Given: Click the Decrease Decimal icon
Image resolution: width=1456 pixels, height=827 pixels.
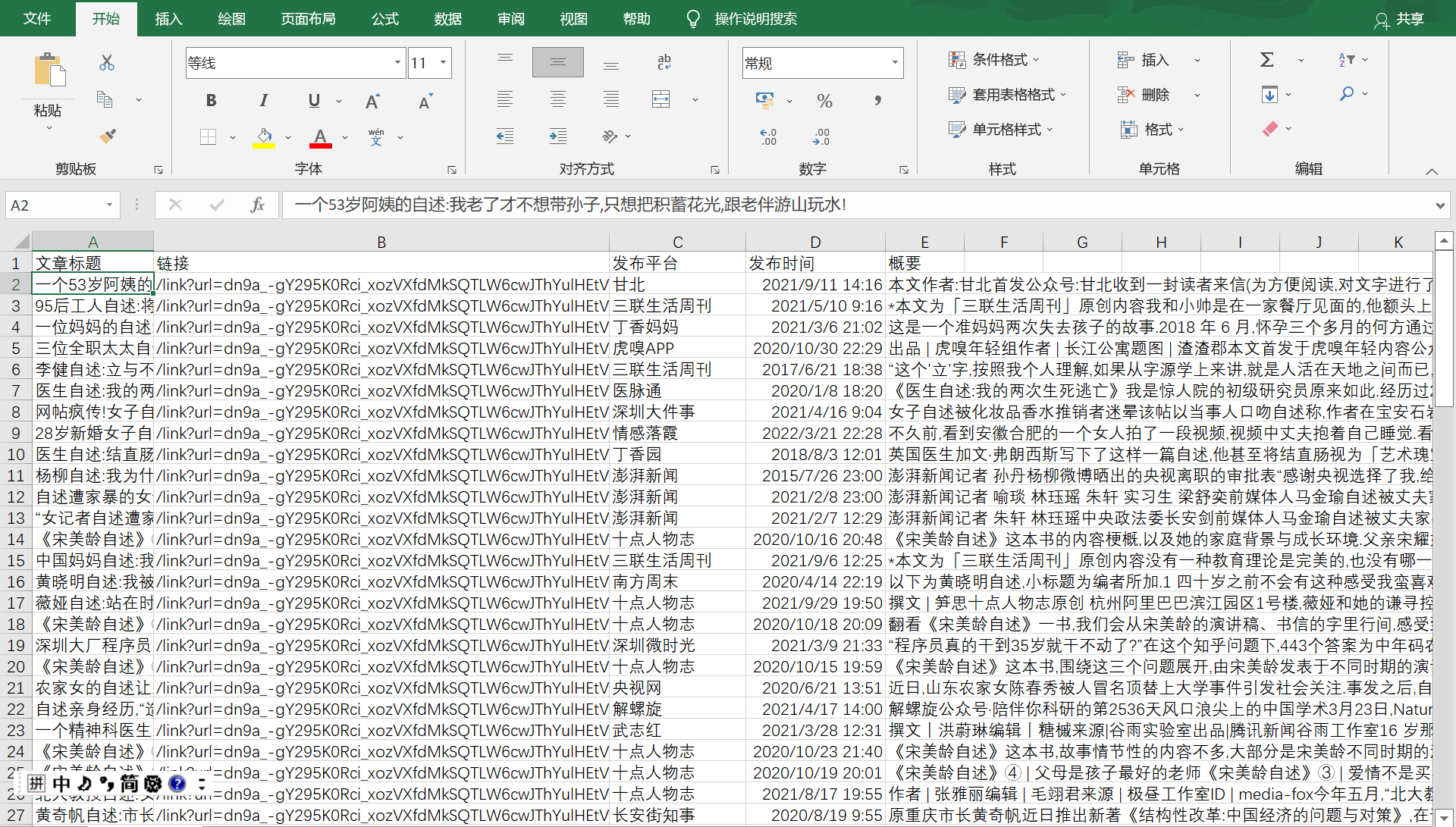Looking at the screenshot, I should point(821,136).
